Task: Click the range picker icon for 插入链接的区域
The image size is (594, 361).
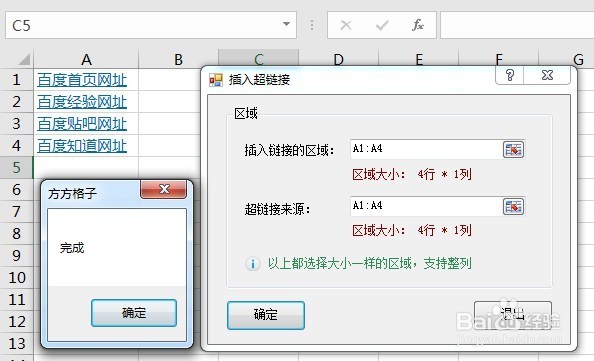Action: [x=513, y=149]
